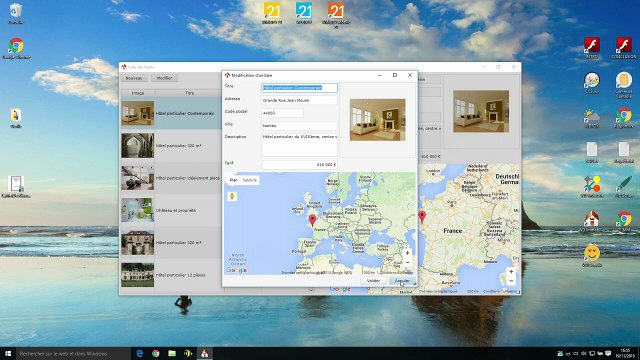Viewport: 640px width, 360px height.
Task: Click the Modifier button in the list window
Action: [x=164, y=78]
